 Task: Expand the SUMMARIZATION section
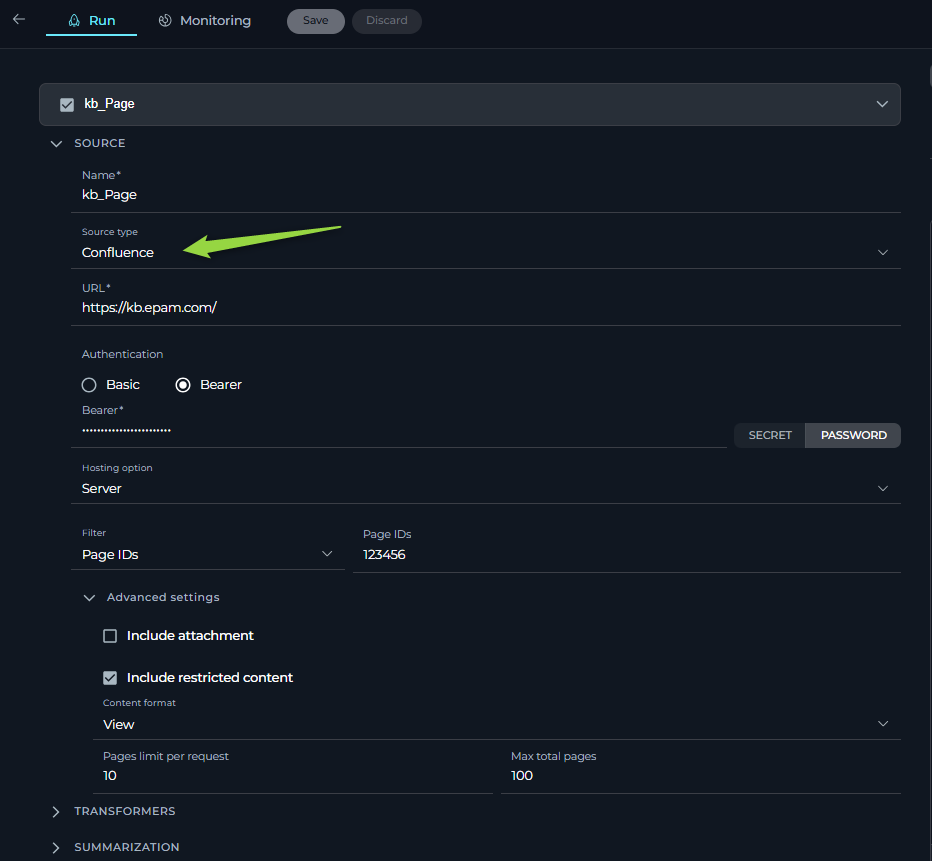tap(56, 847)
